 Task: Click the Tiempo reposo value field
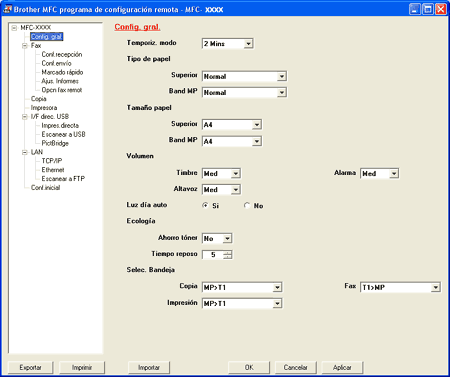pyautogui.click(x=213, y=255)
